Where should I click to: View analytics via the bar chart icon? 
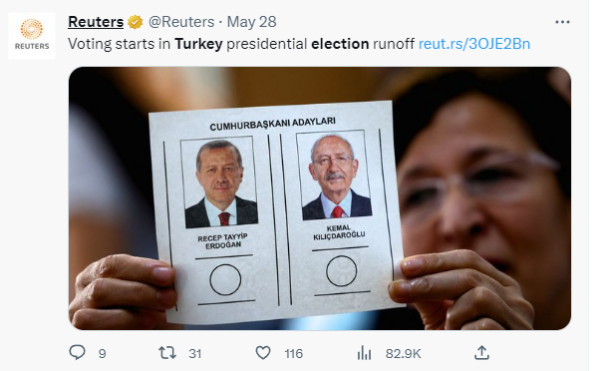pos(364,353)
